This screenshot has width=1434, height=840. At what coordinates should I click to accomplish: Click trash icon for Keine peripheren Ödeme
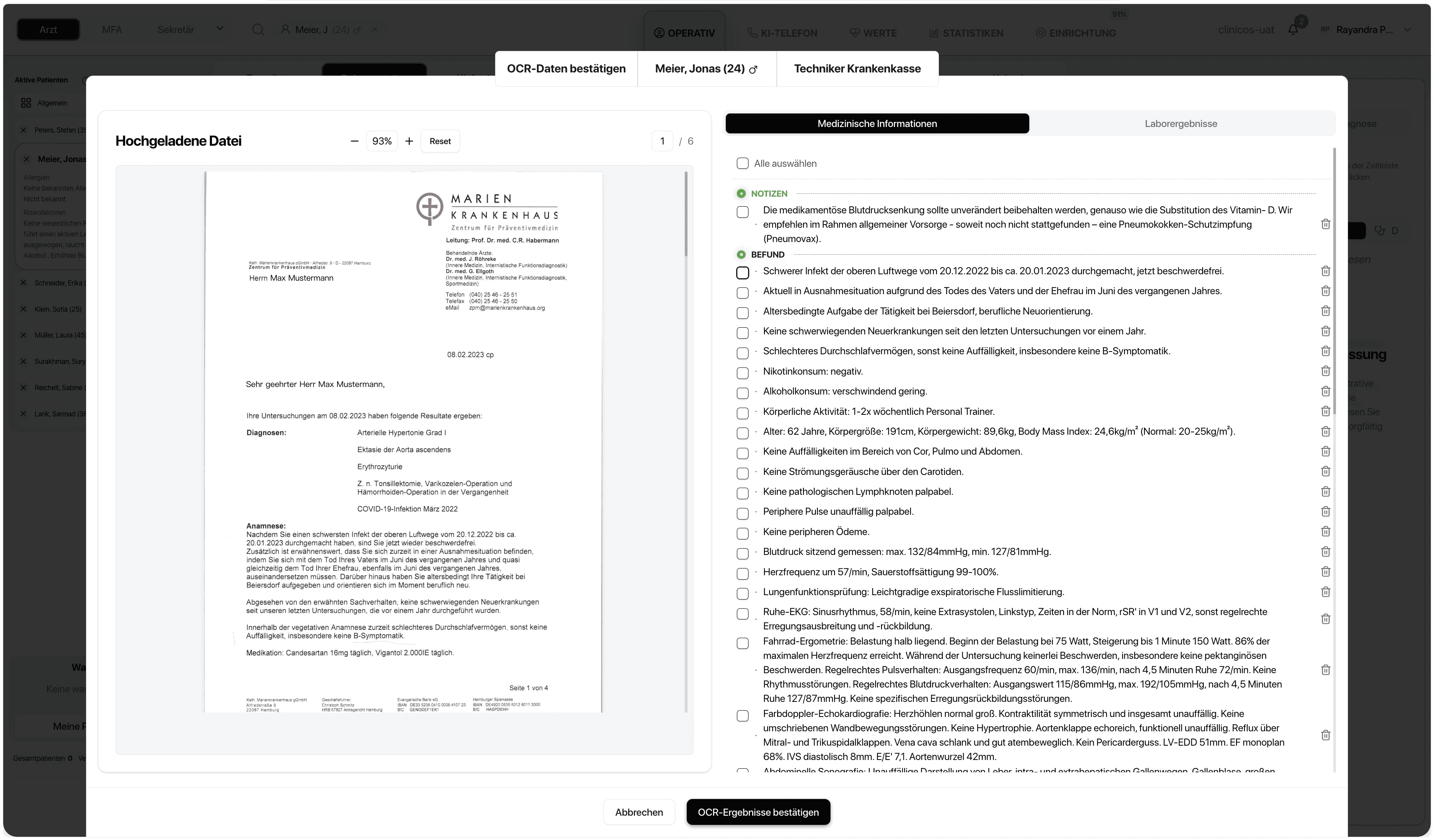(1325, 532)
